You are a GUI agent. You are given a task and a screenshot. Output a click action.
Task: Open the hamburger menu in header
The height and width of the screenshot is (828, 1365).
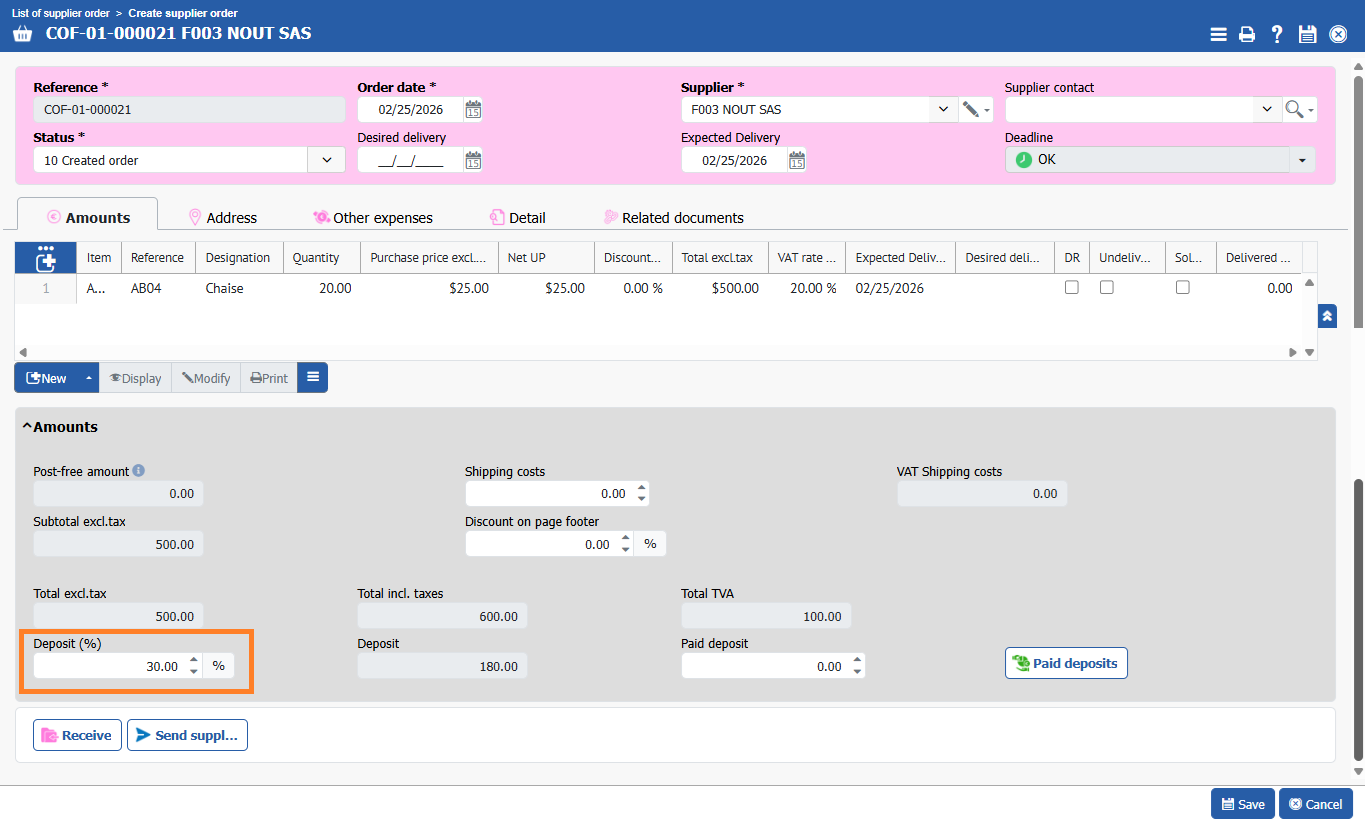click(x=1218, y=34)
